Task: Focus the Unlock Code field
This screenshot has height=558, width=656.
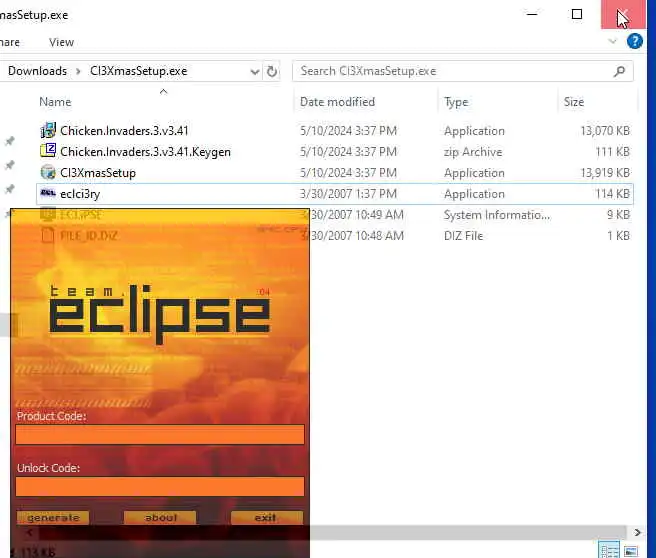Action: [x=160, y=486]
